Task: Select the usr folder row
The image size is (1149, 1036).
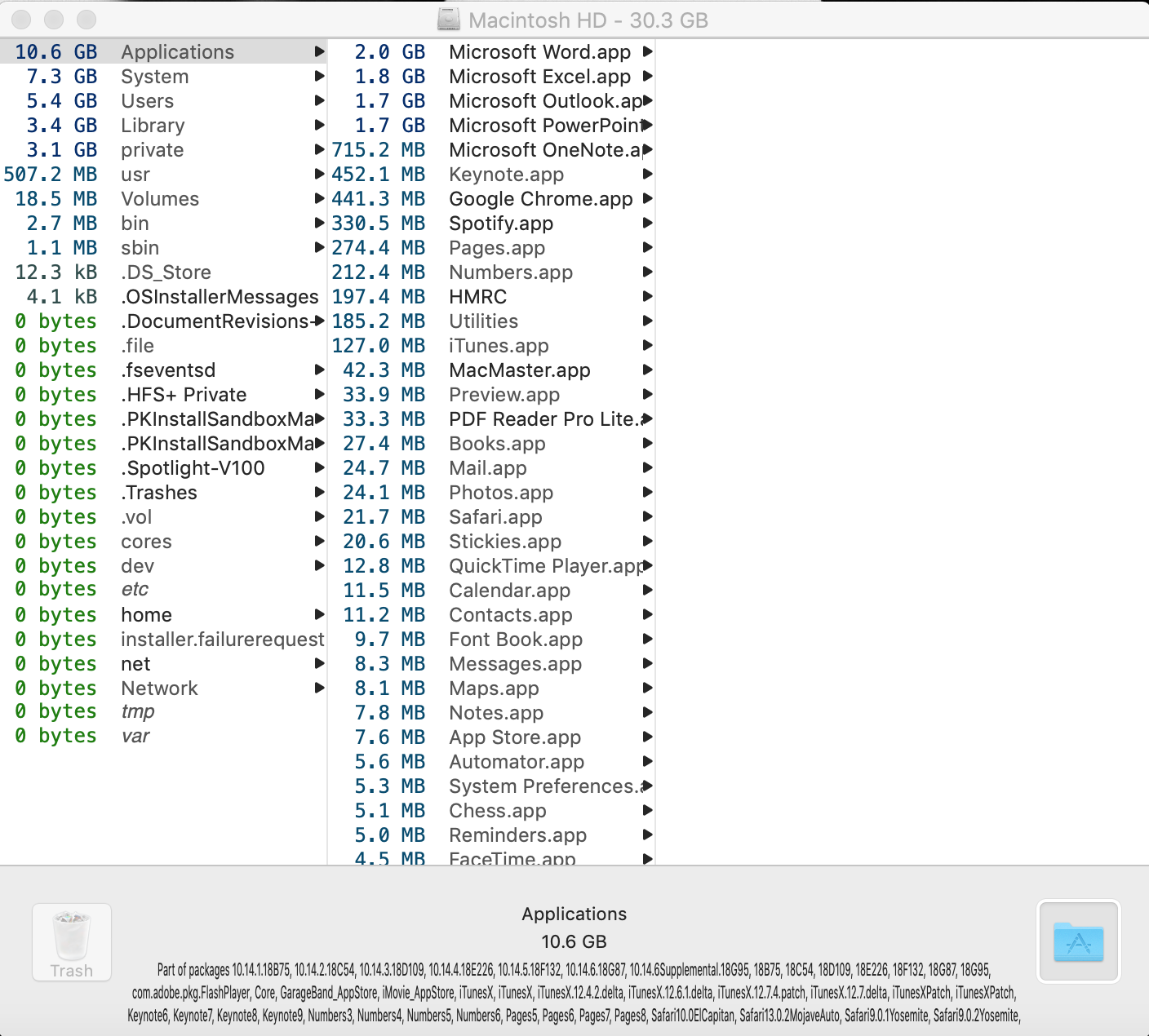Action: point(163,175)
